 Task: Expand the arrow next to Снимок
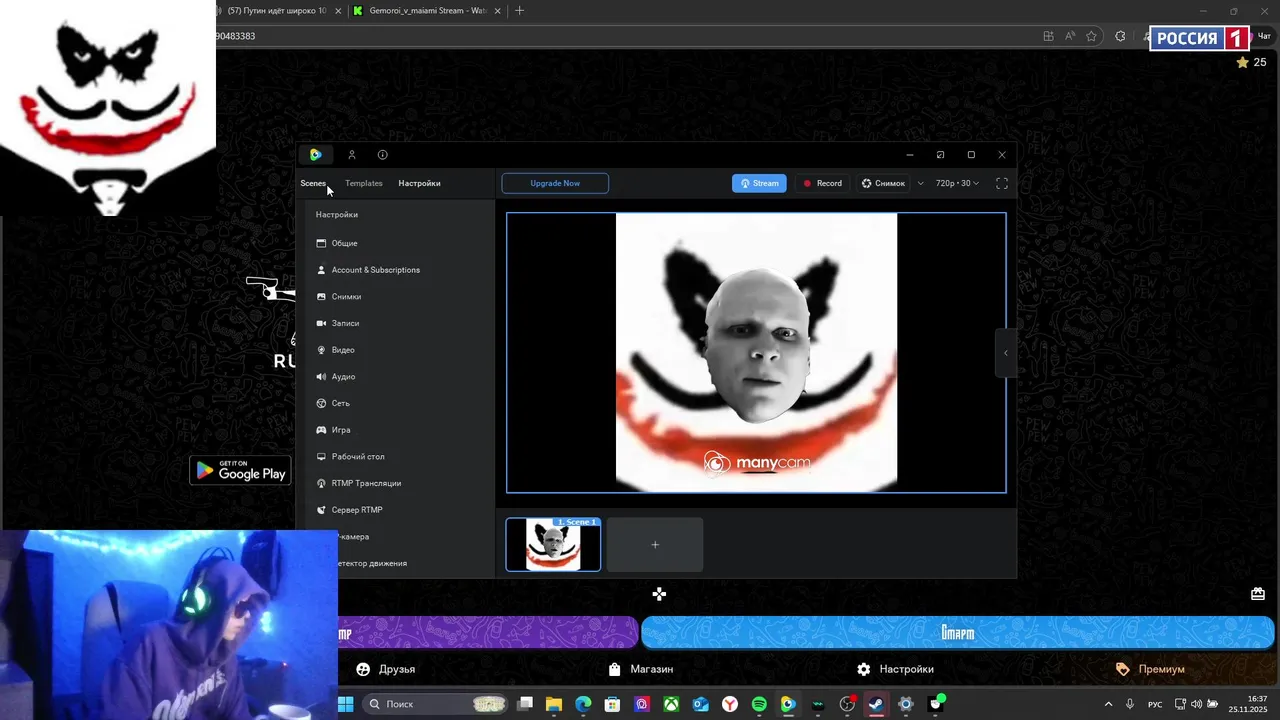tap(920, 183)
